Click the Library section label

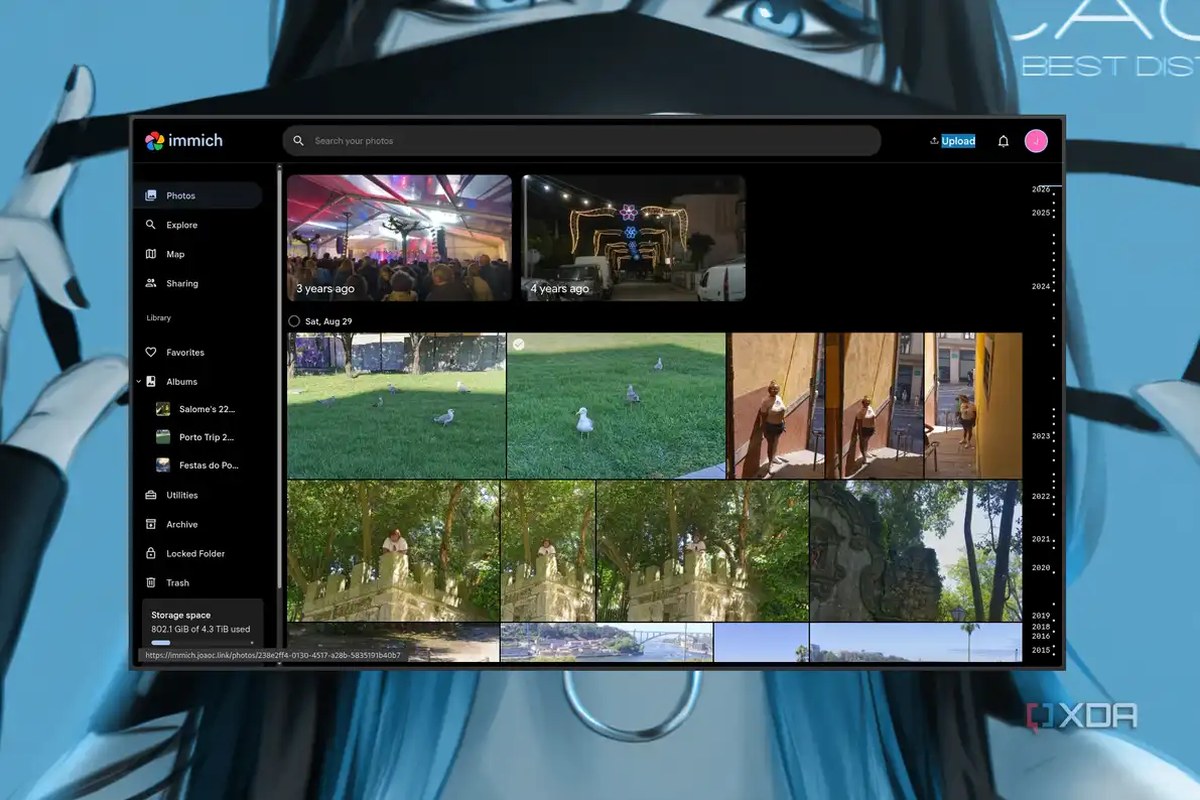(x=158, y=318)
